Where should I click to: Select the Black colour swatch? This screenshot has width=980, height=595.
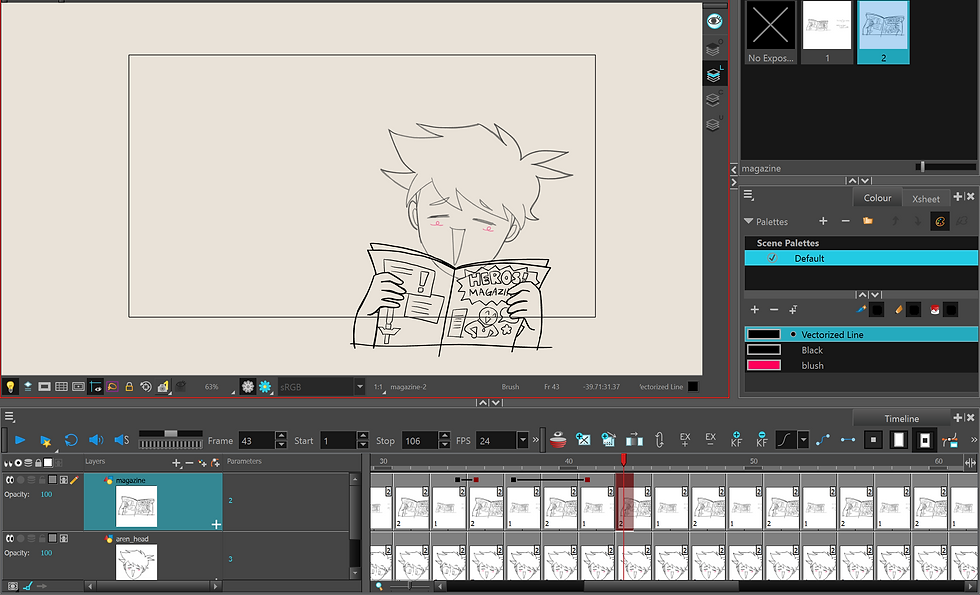[861, 350]
